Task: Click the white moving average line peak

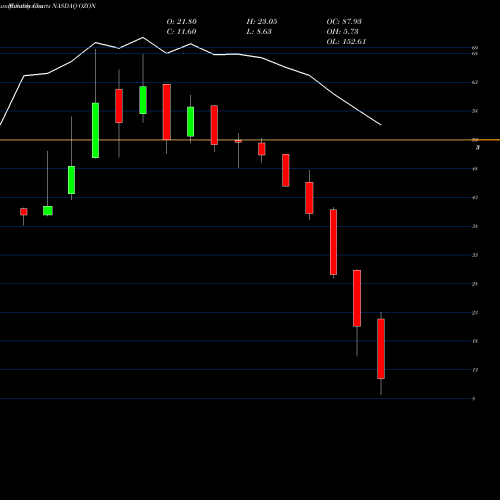Action: [x=143, y=37]
